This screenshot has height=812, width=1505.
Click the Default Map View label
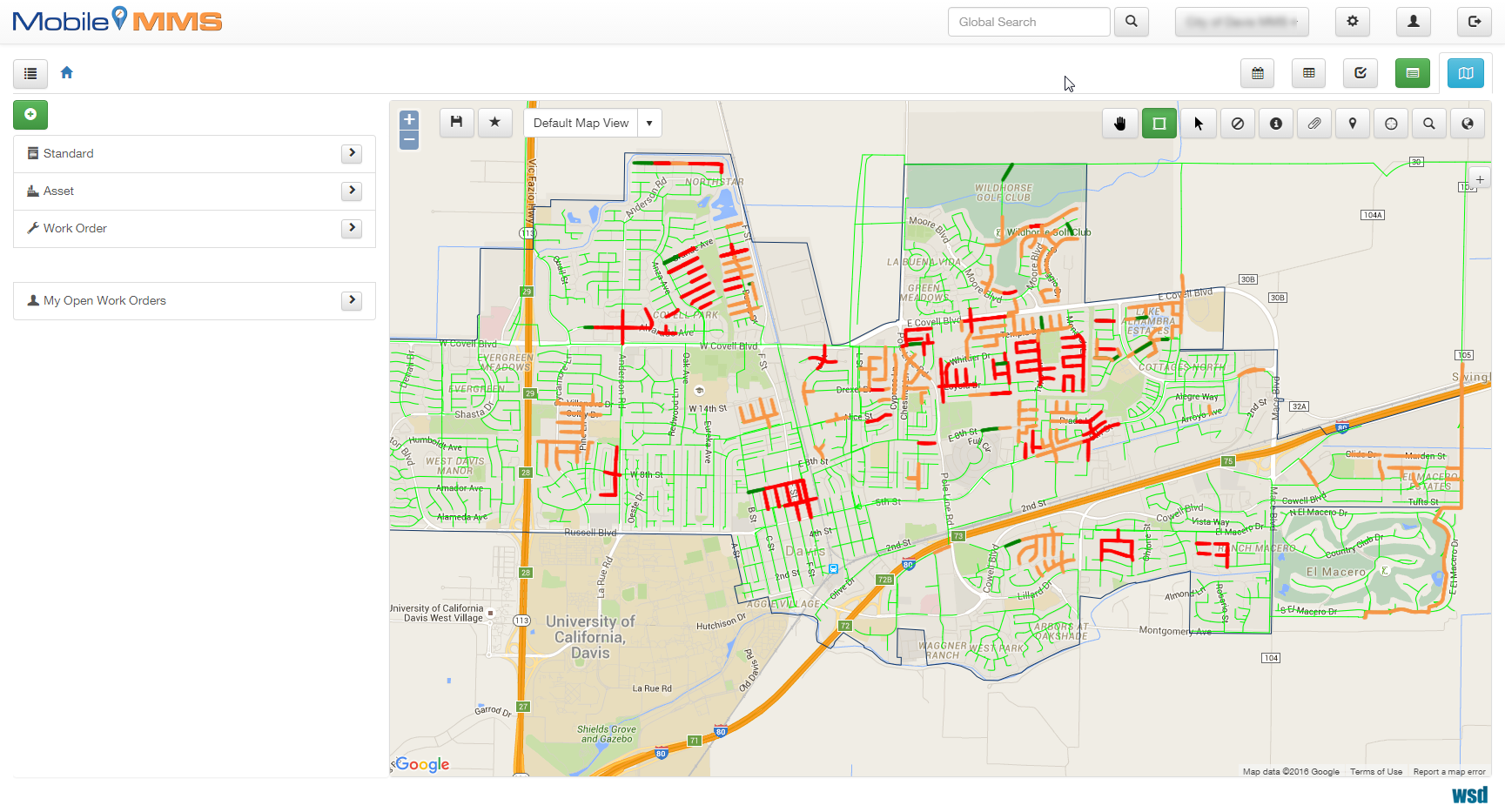[x=581, y=123]
